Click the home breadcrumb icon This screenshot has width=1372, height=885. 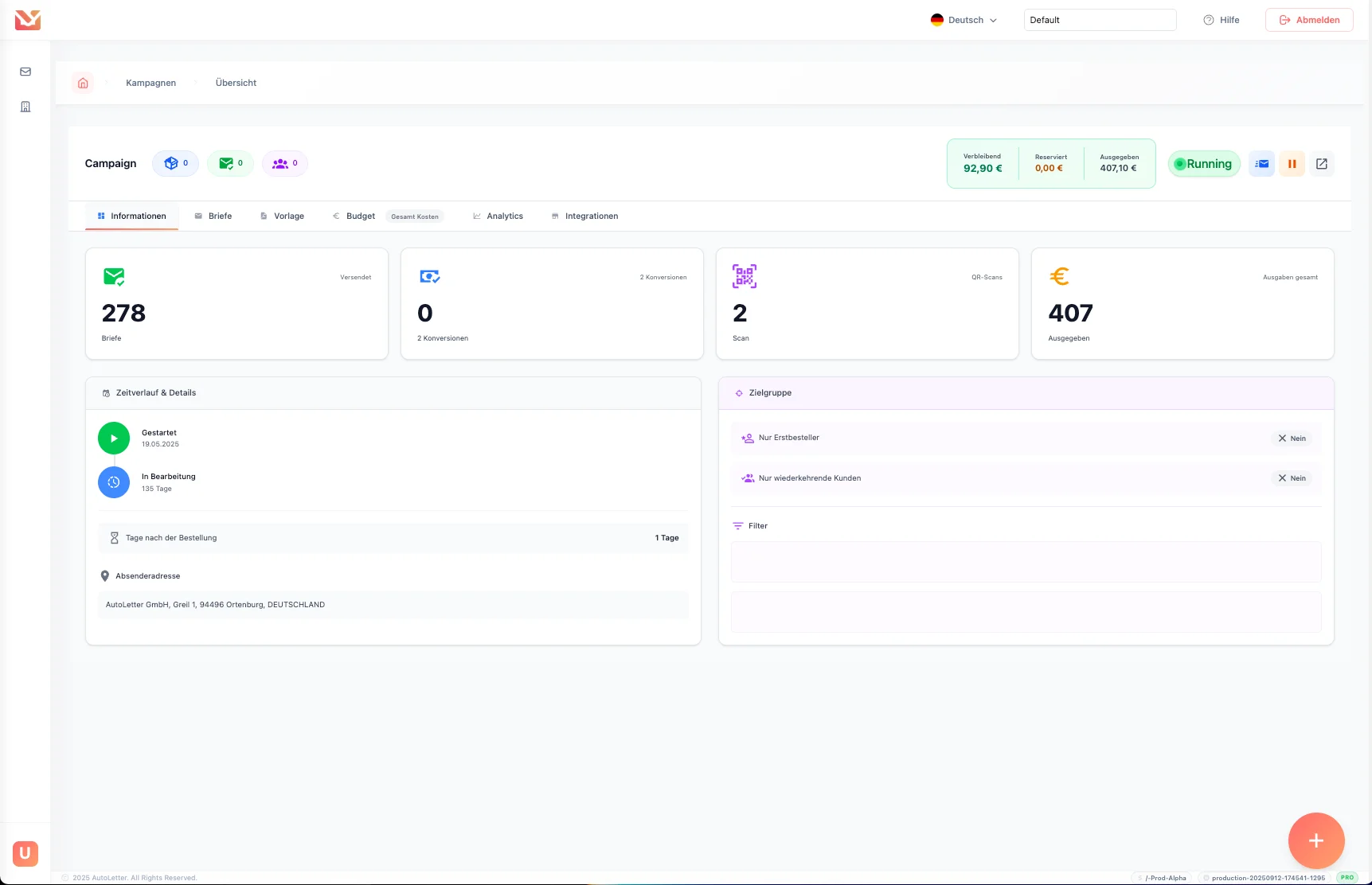[83, 83]
